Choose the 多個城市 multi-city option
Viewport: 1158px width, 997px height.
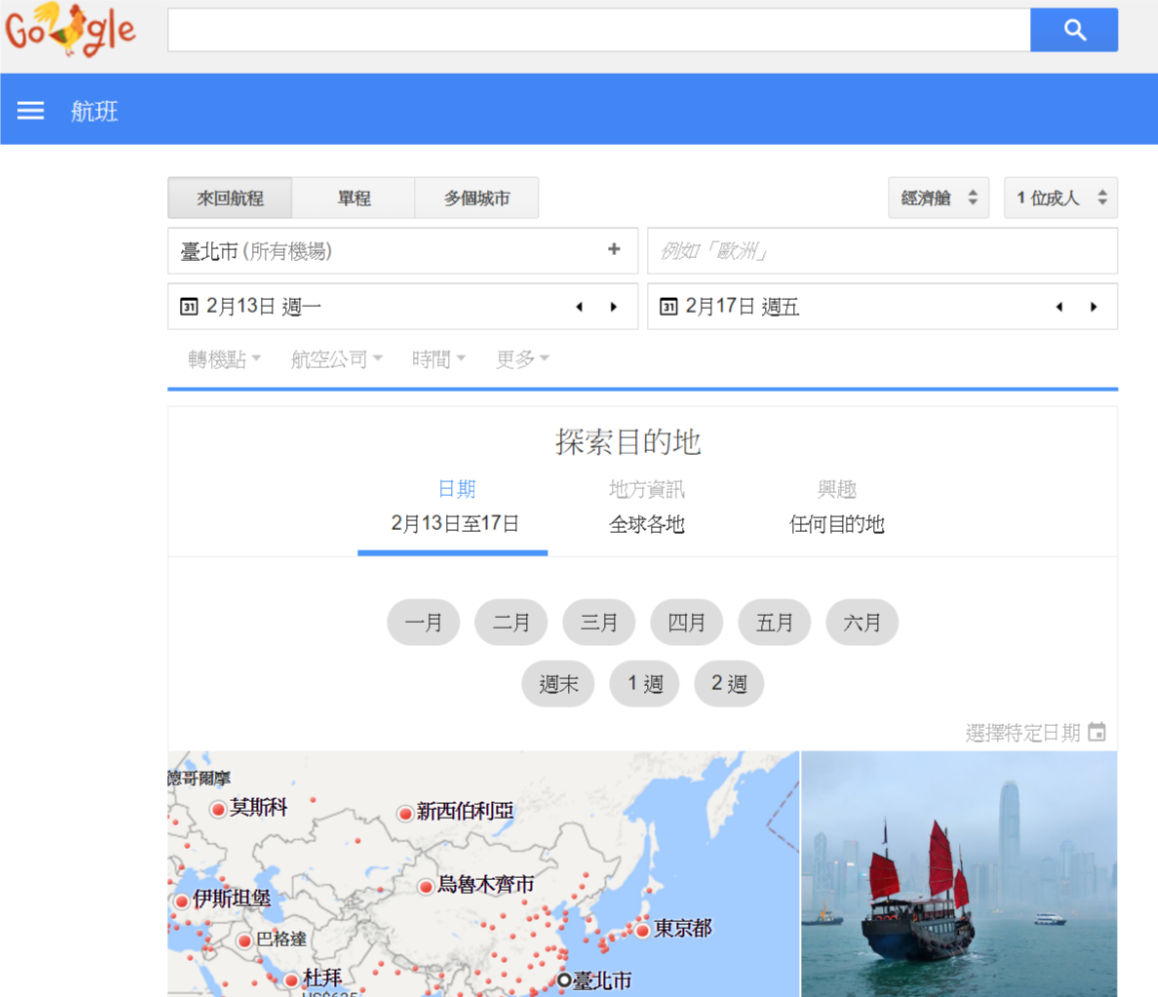click(477, 198)
